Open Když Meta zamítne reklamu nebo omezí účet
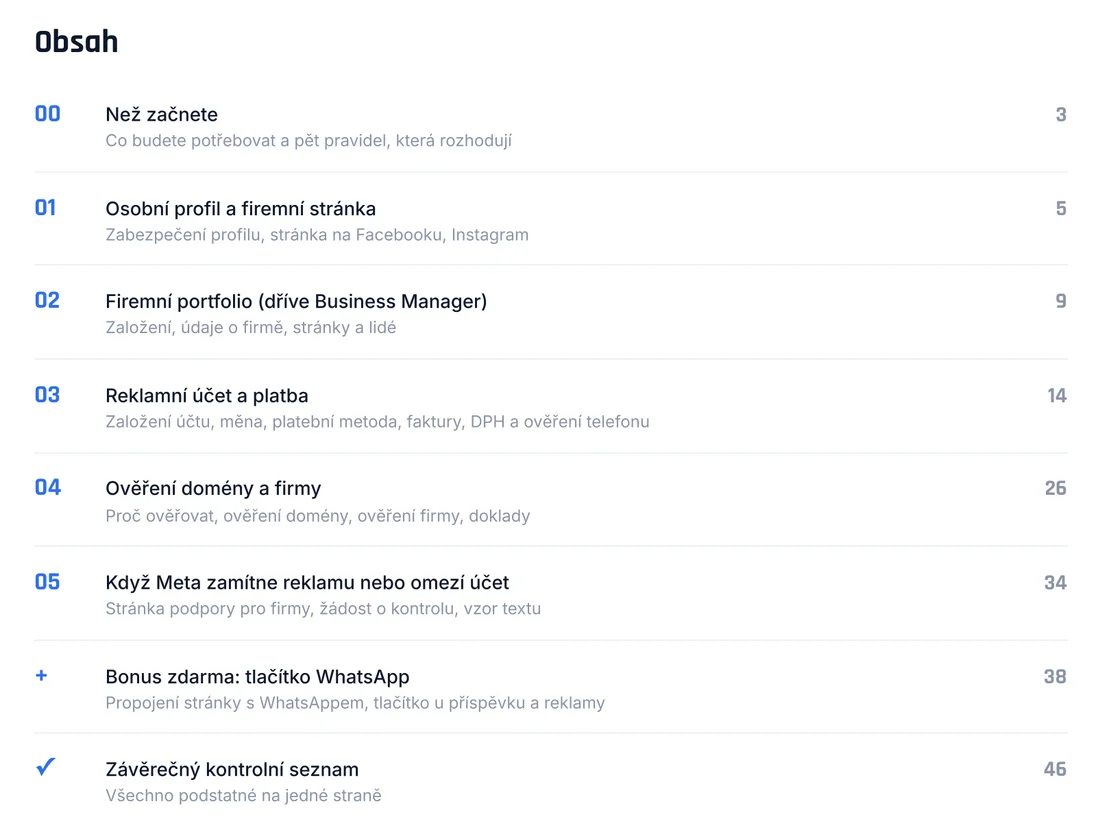 tap(307, 583)
